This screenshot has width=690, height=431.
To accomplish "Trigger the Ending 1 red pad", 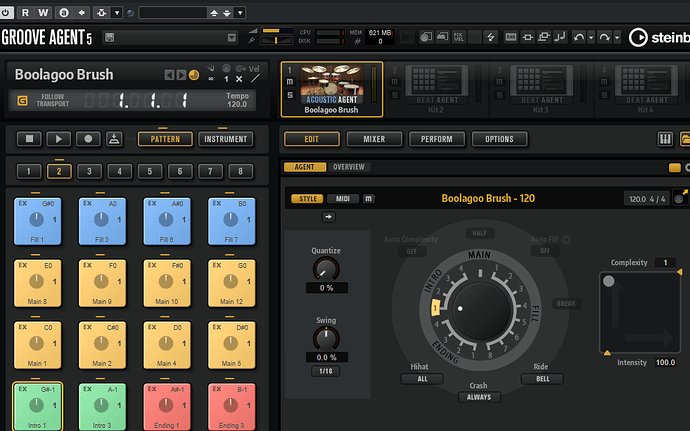I will coord(166,407).
